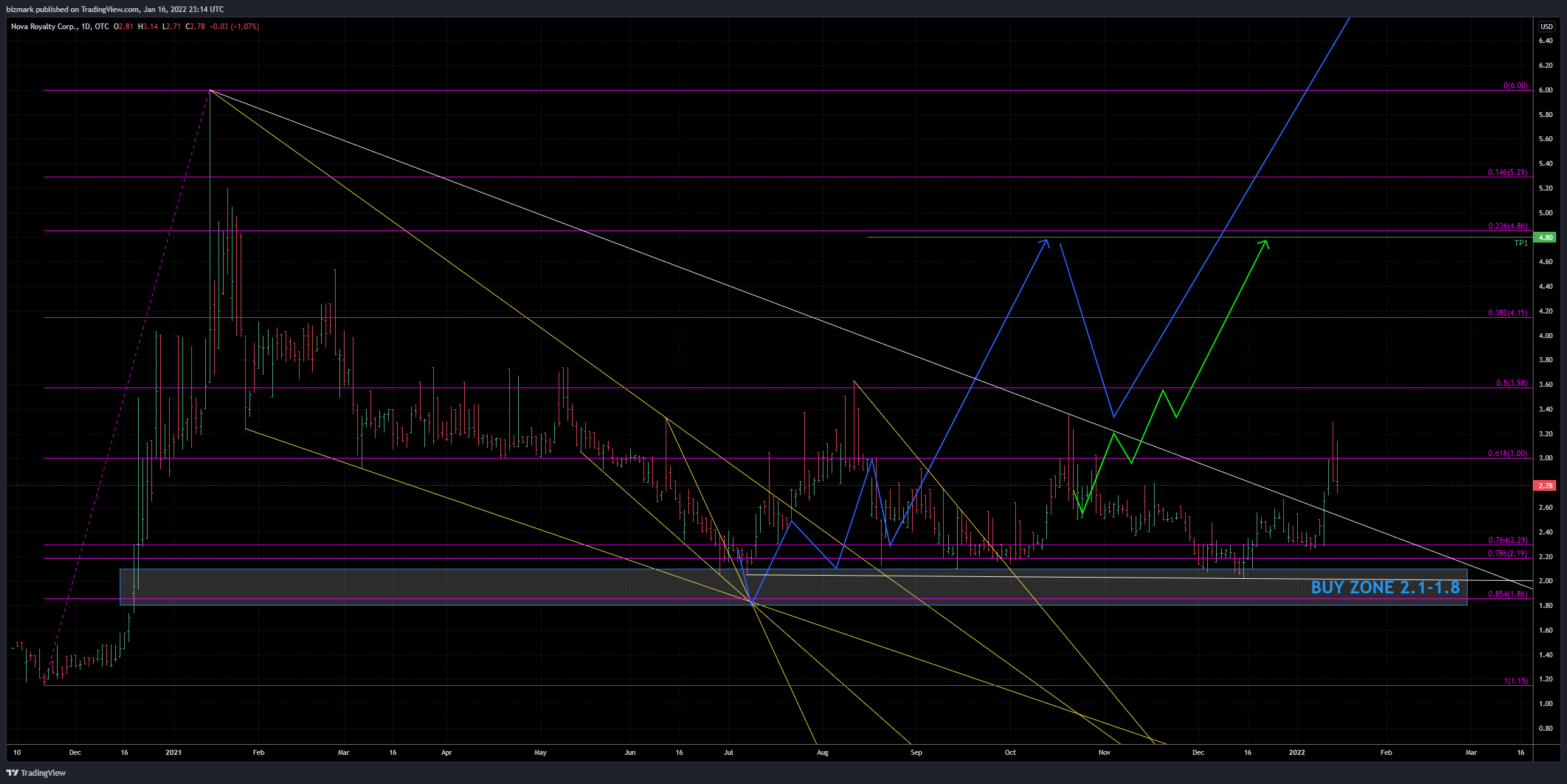This screenshot has height=784, width=1567.
Task: Click the 5.00 value on price axis
Action: pyautogui.click(x=1545, y=213)
